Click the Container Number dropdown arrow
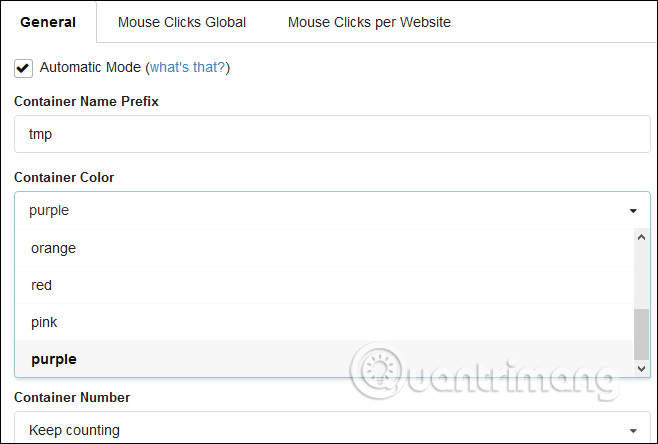Viewport: 658px width, 444px height. point(633,431)
